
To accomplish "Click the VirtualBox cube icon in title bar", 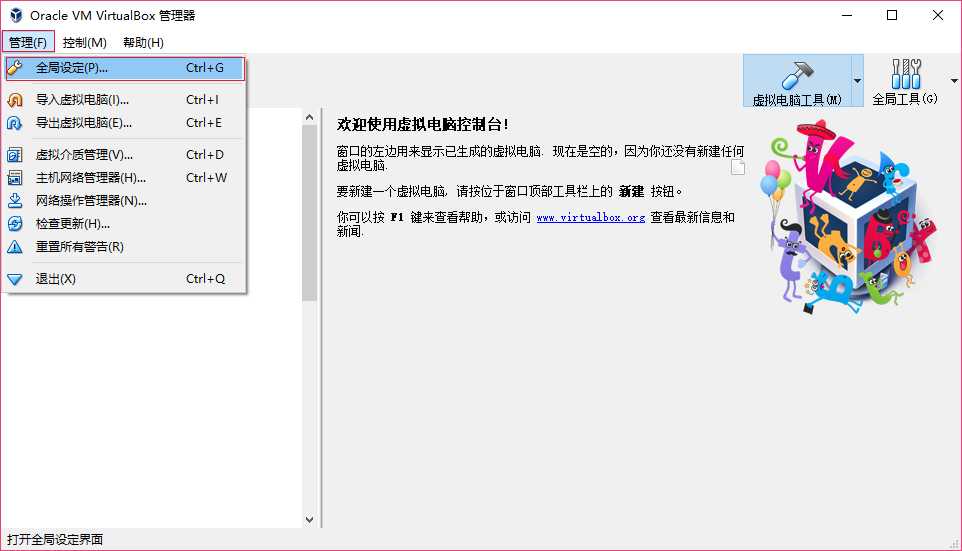I will (16, 15).
